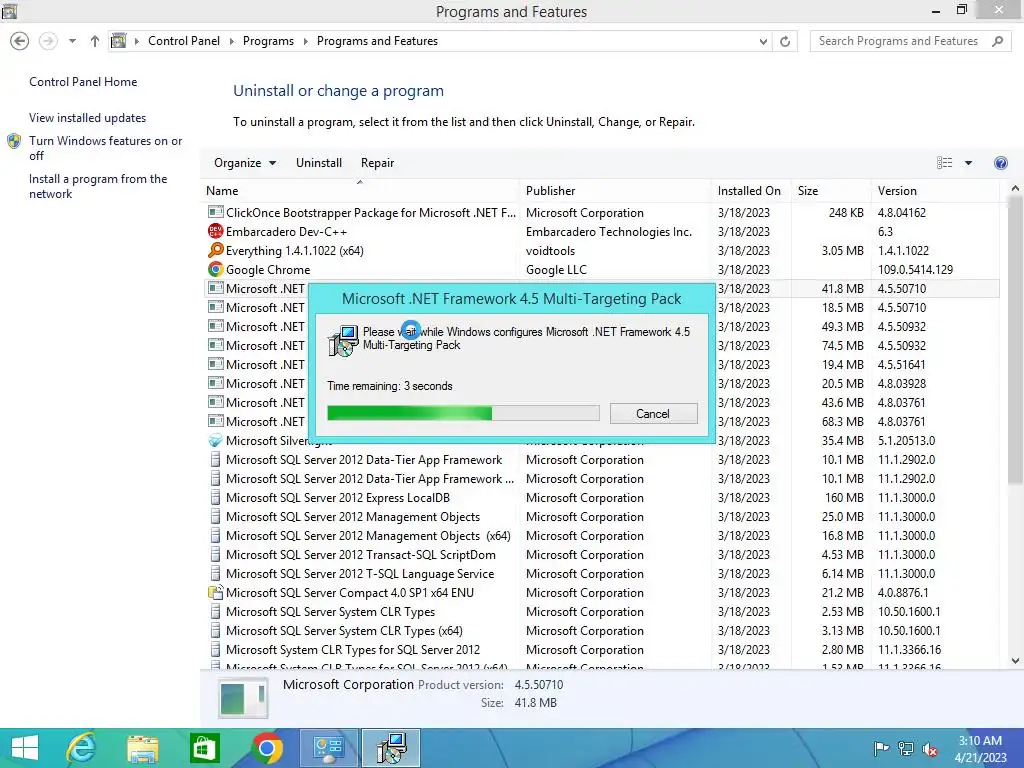The image size is (1024, 768).
Task: Click version 109.0.5414.129 cell
Action: [x=915, y=269]
